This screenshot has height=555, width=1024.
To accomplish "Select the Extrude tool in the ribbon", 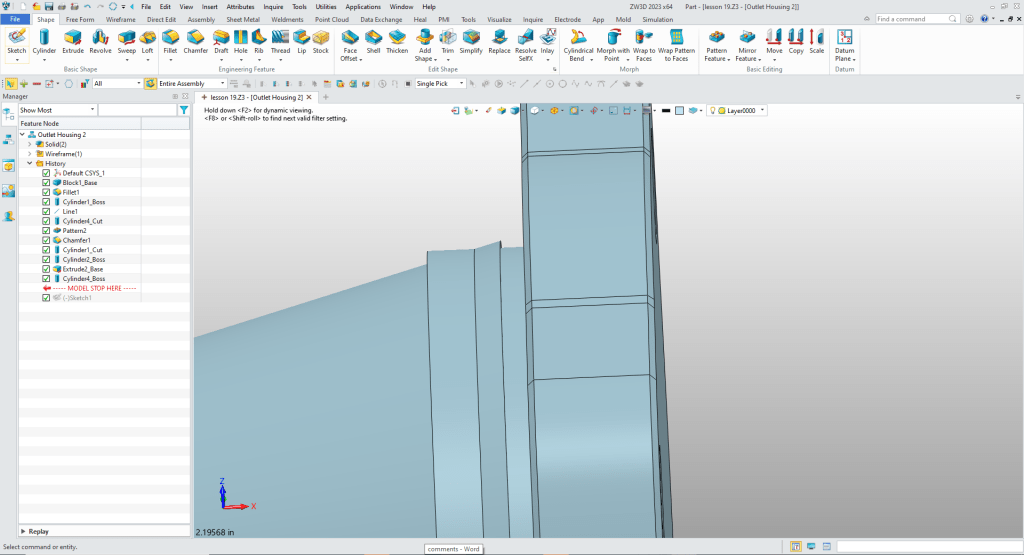I will [x=73, y=41].
